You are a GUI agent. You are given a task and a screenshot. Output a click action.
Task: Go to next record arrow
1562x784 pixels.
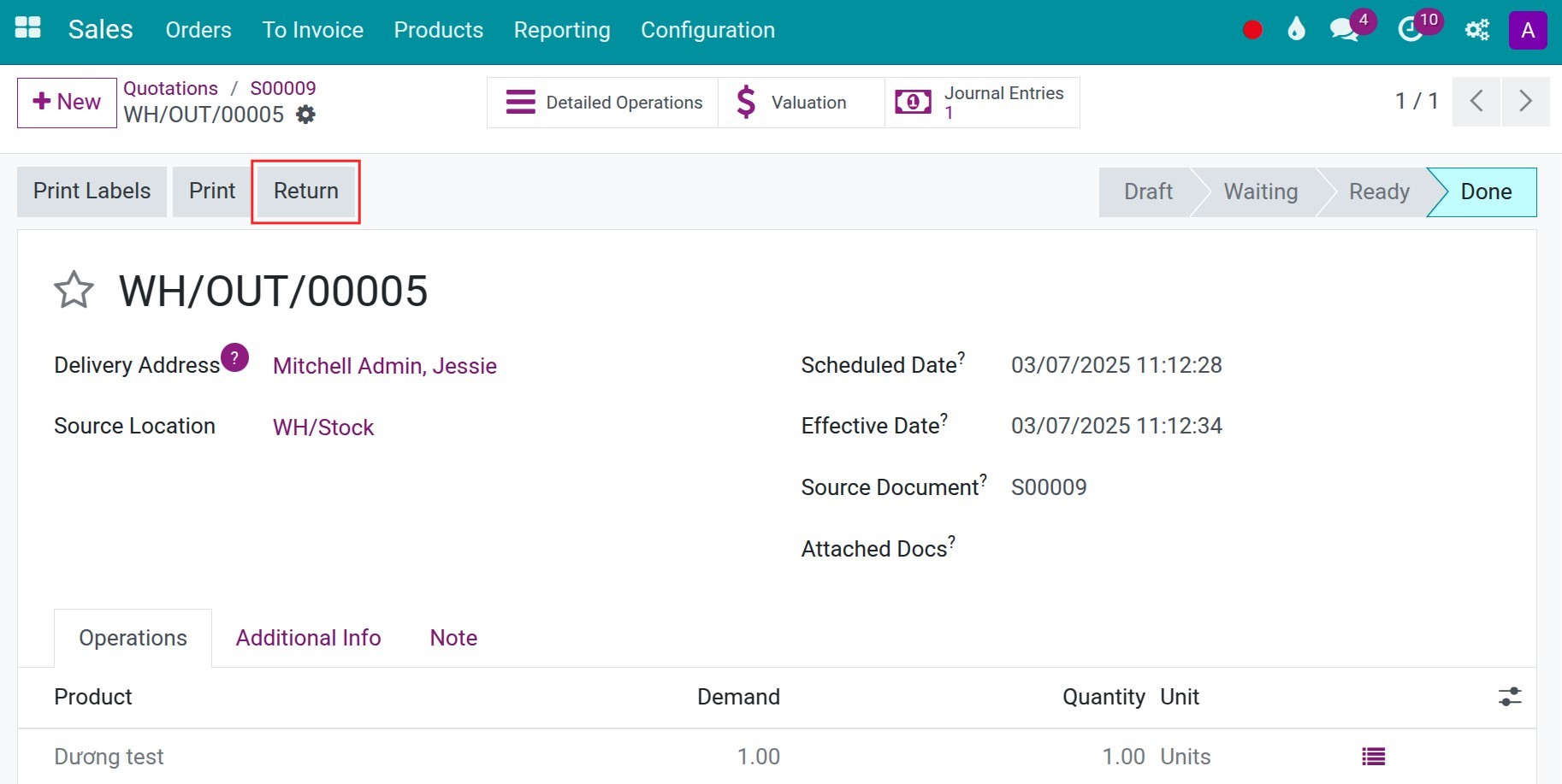pos(1525,102)
